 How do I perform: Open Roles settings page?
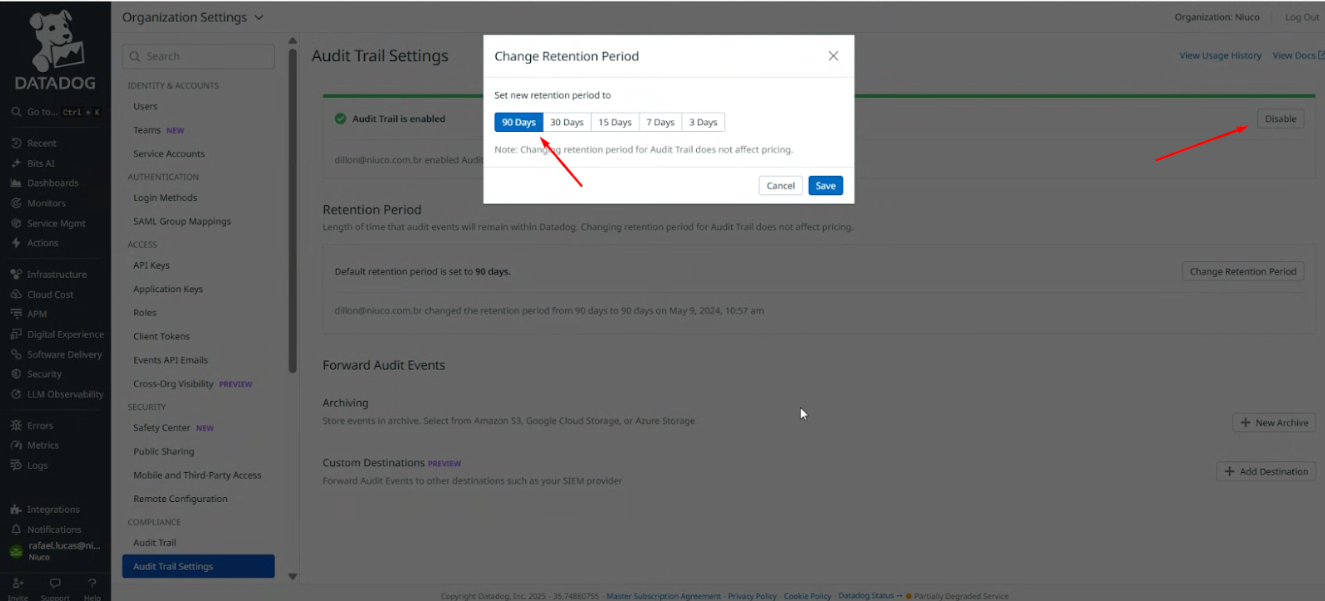pyautogui.click(x=145, y=313)
